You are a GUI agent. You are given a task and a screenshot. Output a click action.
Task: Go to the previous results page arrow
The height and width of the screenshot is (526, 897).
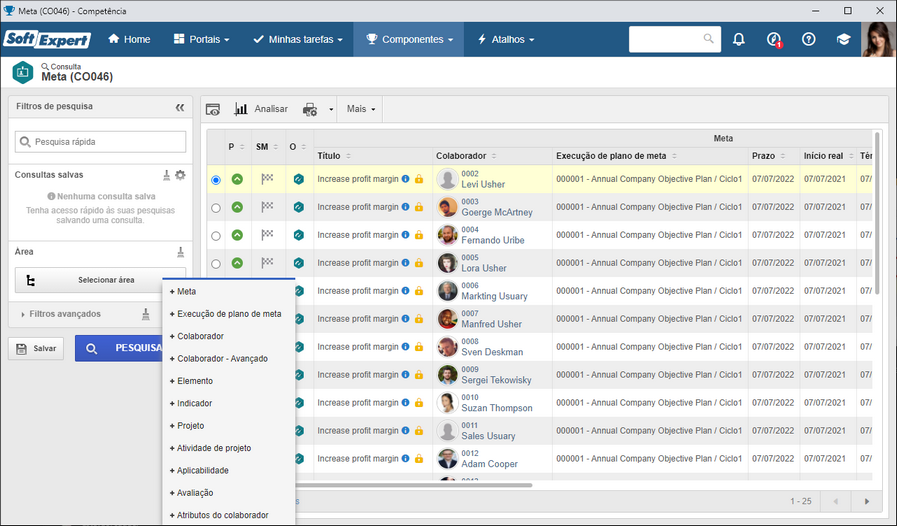point(835,501)
